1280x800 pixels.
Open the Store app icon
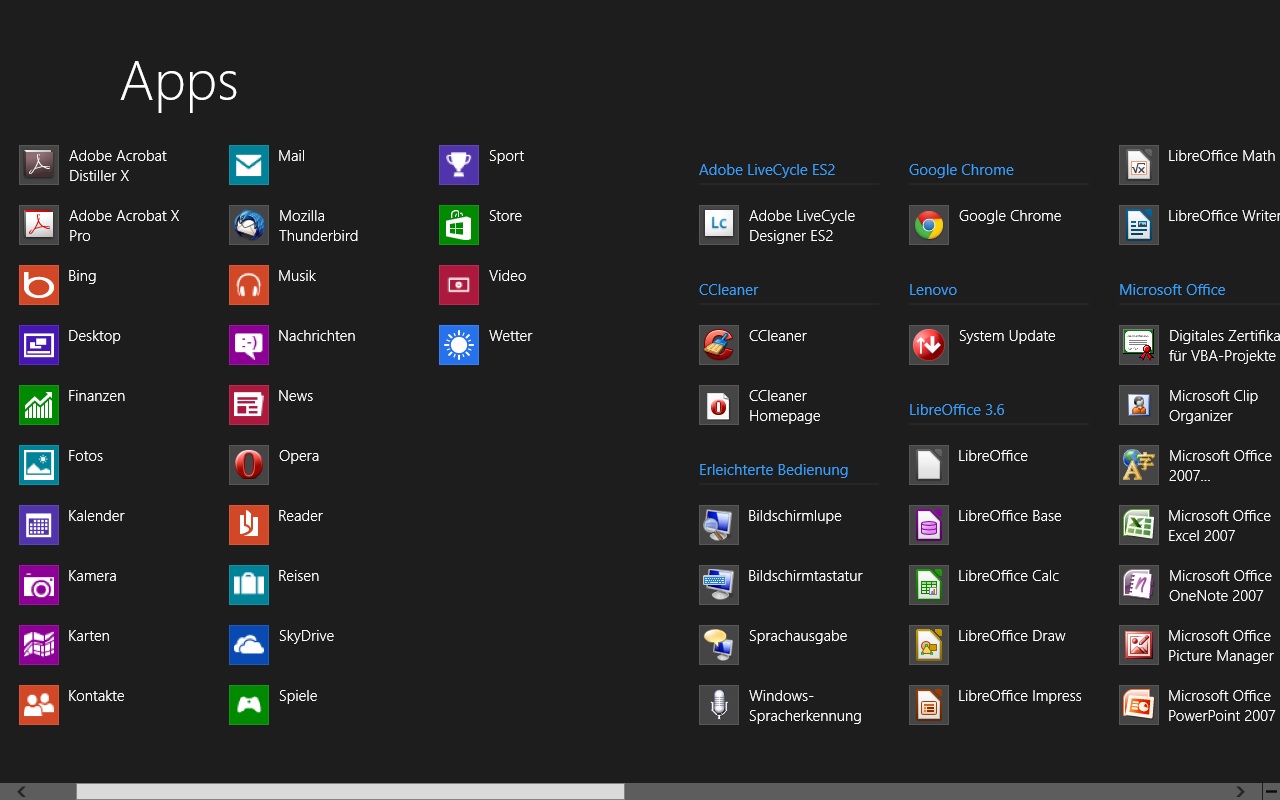pos(459,225)
